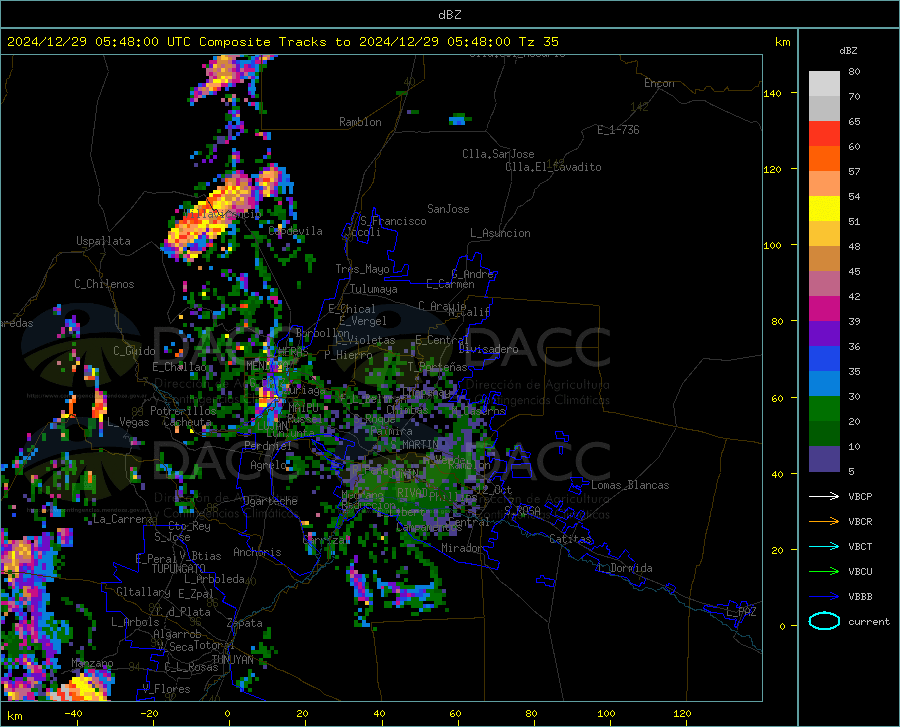Click the 140 tick on the vertical km axis
This screenshot has width=900, height=727.
[773, 94]
